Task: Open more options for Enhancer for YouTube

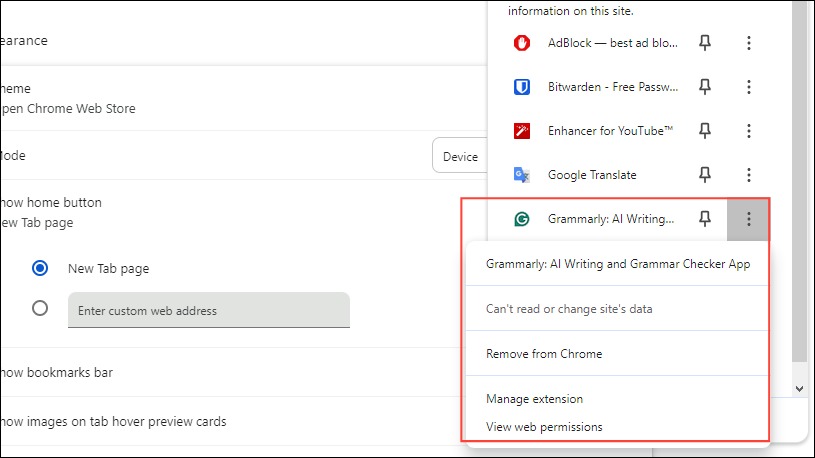Action: point(748,130)
